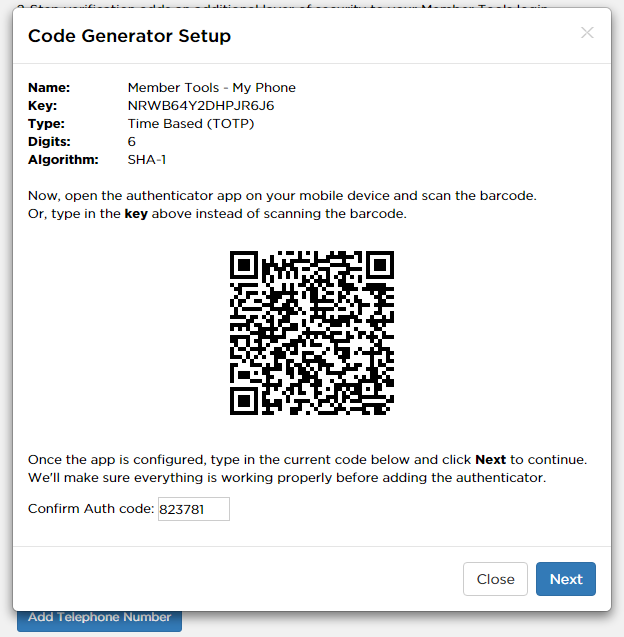Click the Close button in the dialog footer
This screenshot has height=637, width=624.
pos(495,579)
